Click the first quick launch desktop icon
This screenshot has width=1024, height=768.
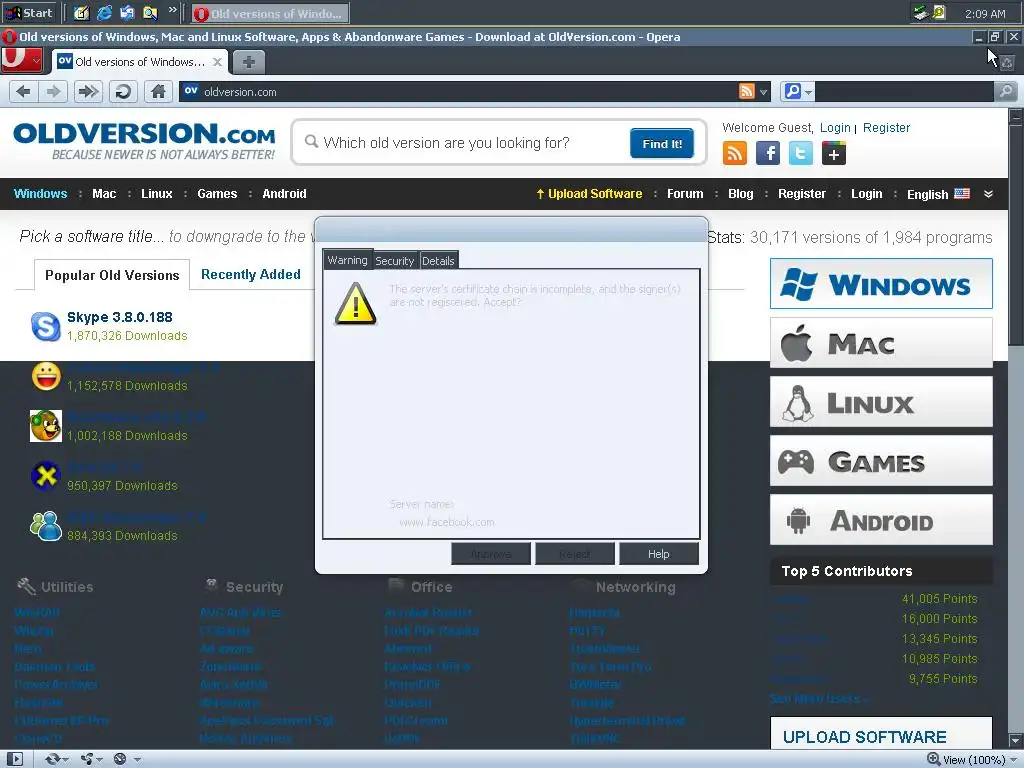[81, 12]
